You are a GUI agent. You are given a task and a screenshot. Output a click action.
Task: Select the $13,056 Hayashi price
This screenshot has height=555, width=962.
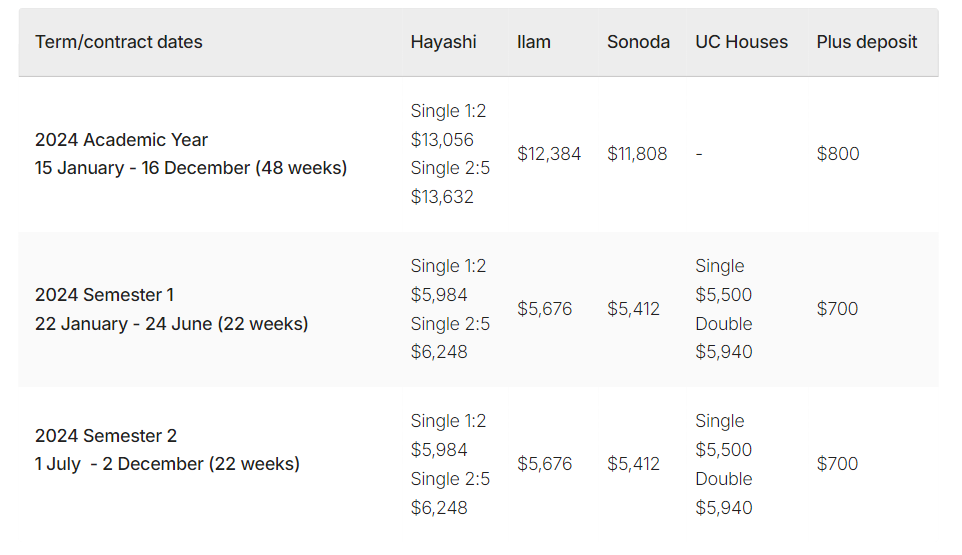tap(442, 140)
